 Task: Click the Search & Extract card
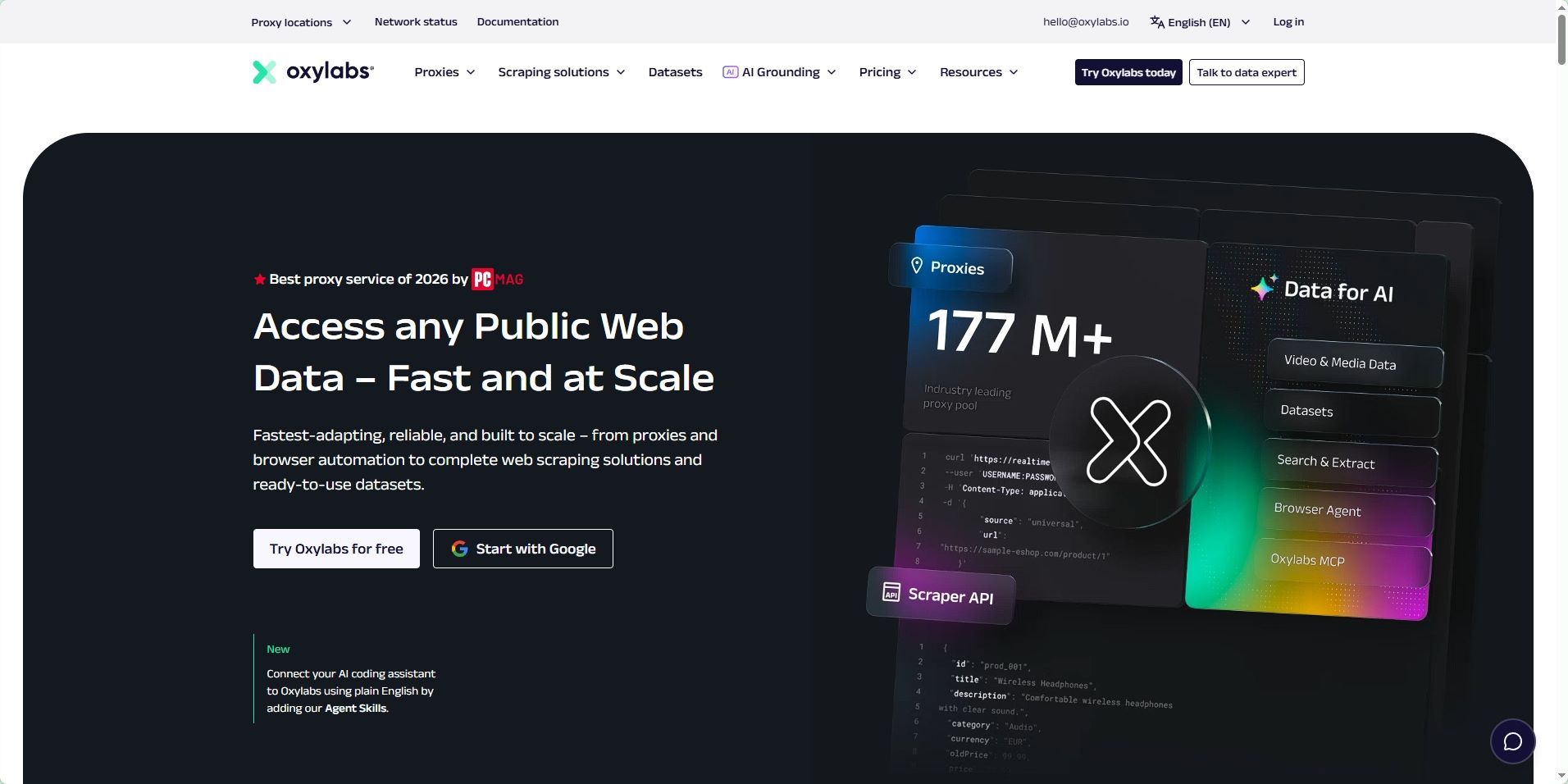(1349, 463)
